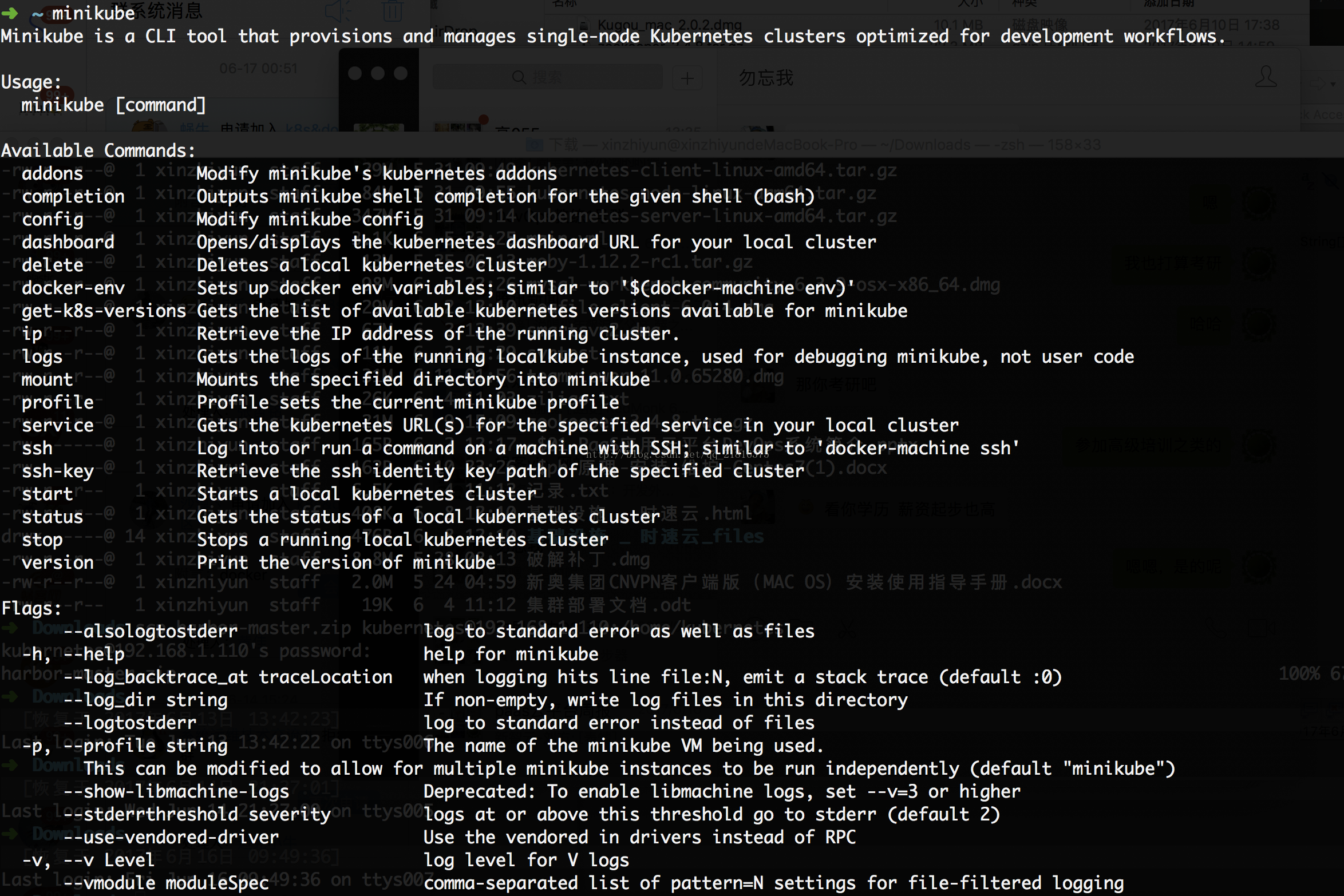Select Kugou_mac_2.0.2.dmg in the Finder window behind

click(669, 25)
